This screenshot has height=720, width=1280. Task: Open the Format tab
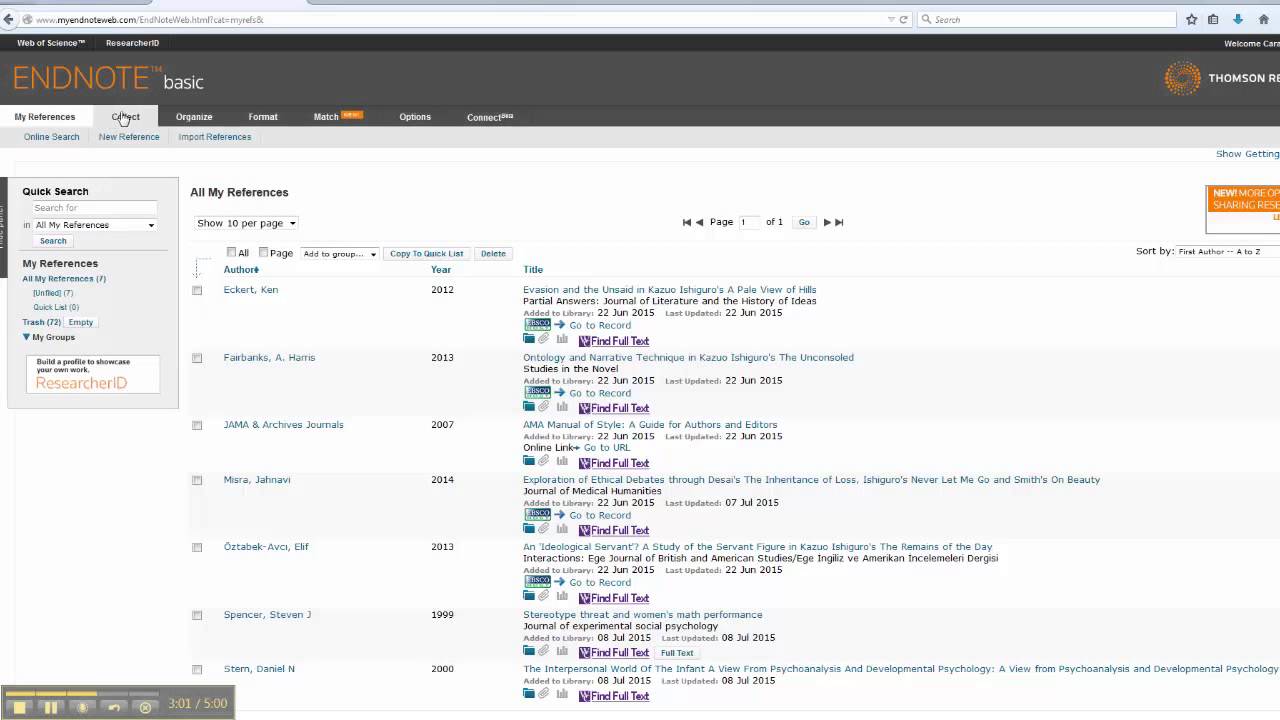[x=263, y=117]
